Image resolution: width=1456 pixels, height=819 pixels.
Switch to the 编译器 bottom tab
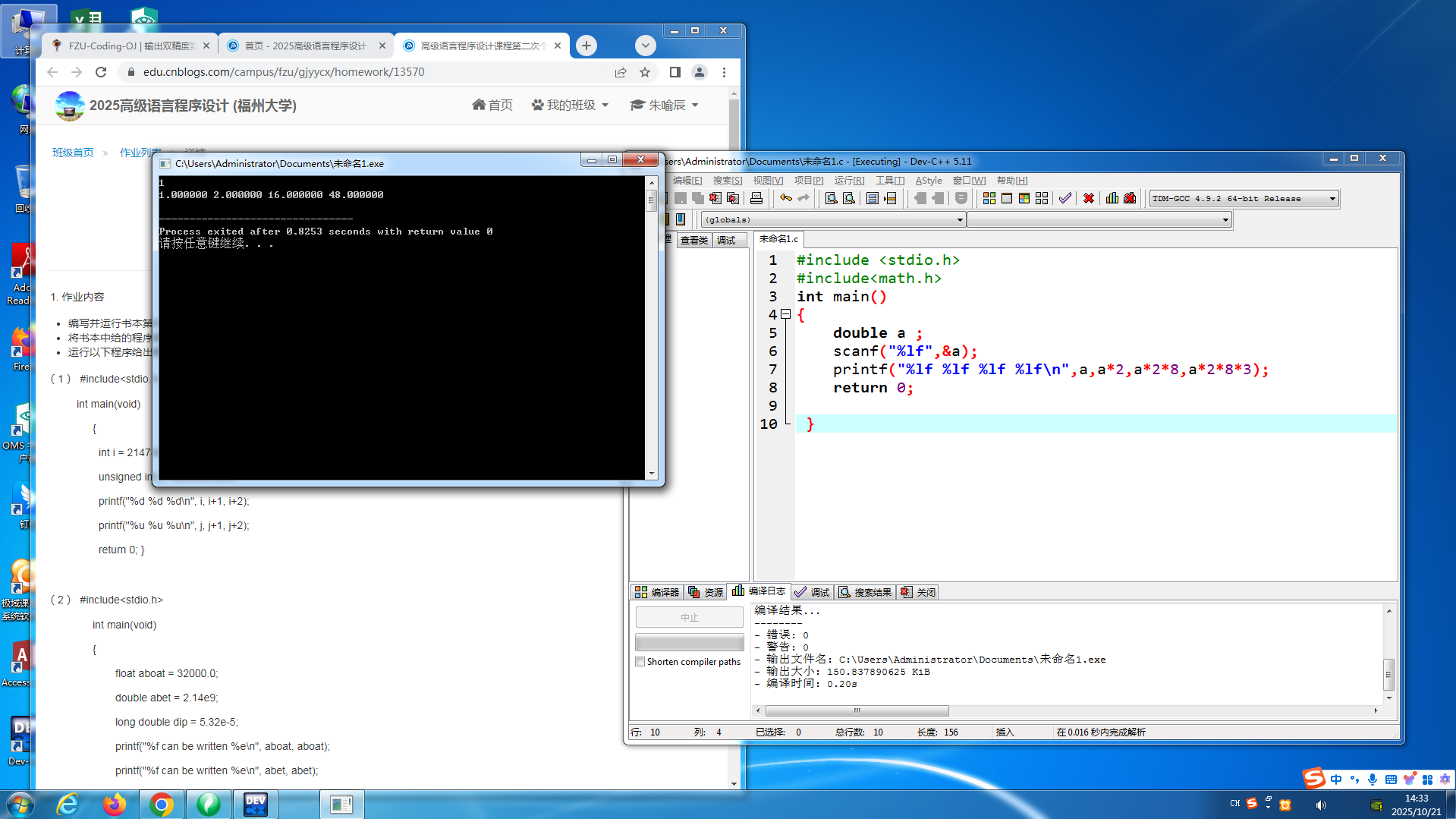[657, 592]
